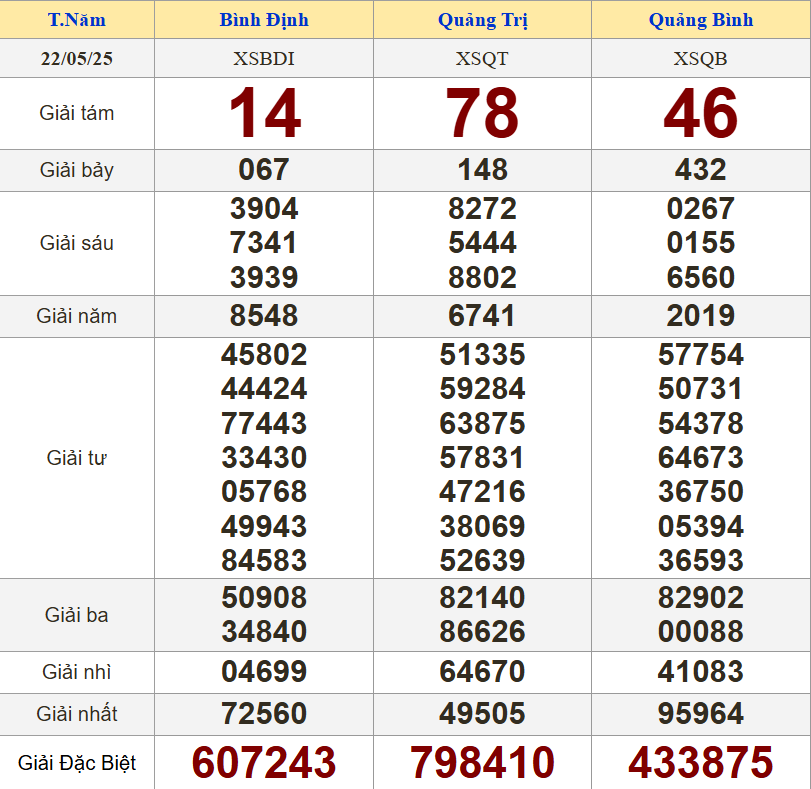Click the XSBDI lottery code
Screen dimensions: 811x789
coord(264,59)
